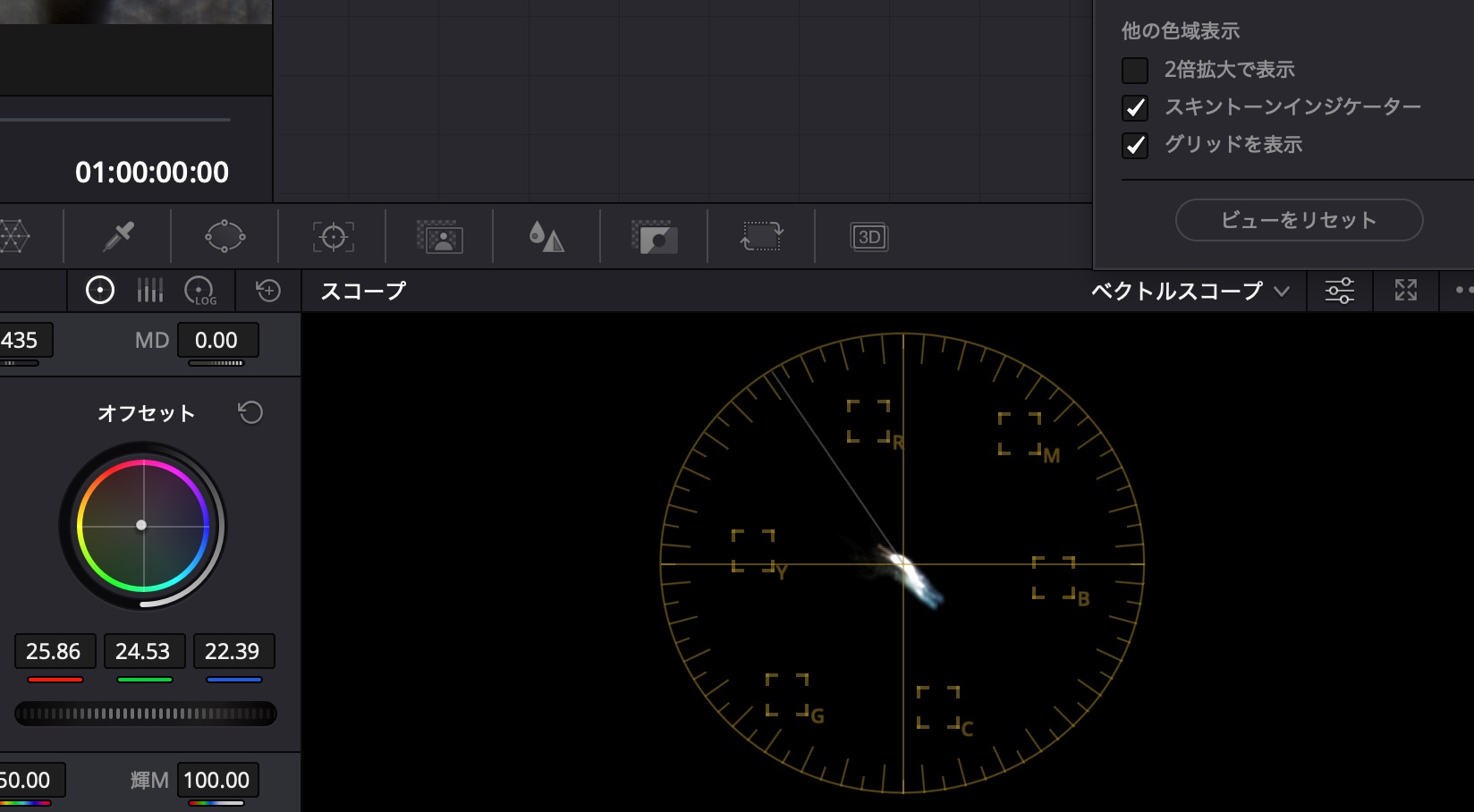Select the スコープ panel header

click(361, 290)
